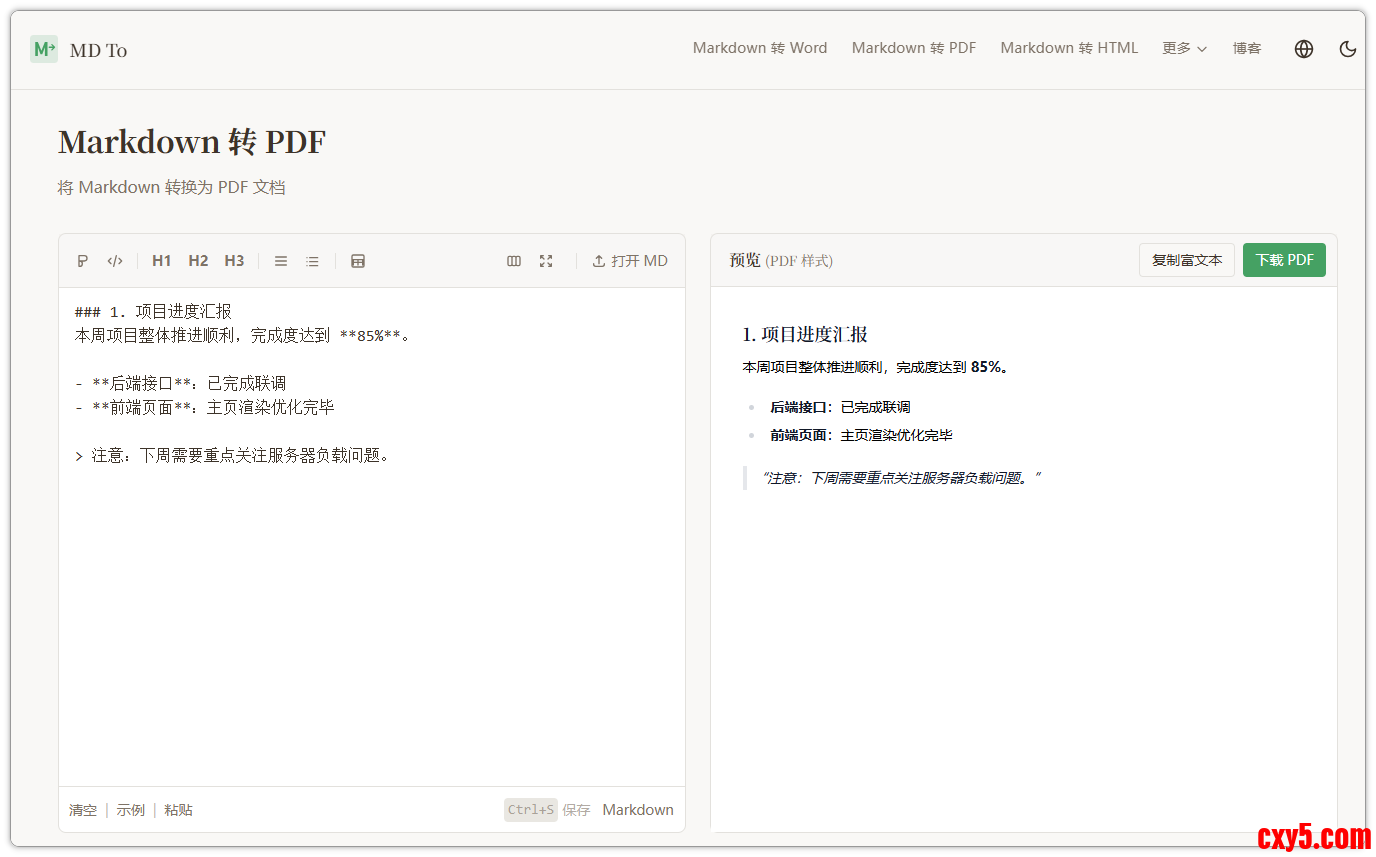Viewport: 1376px width, 857px height.
Task: Open the Markdown 转 Word page
Action: [760, 48]
